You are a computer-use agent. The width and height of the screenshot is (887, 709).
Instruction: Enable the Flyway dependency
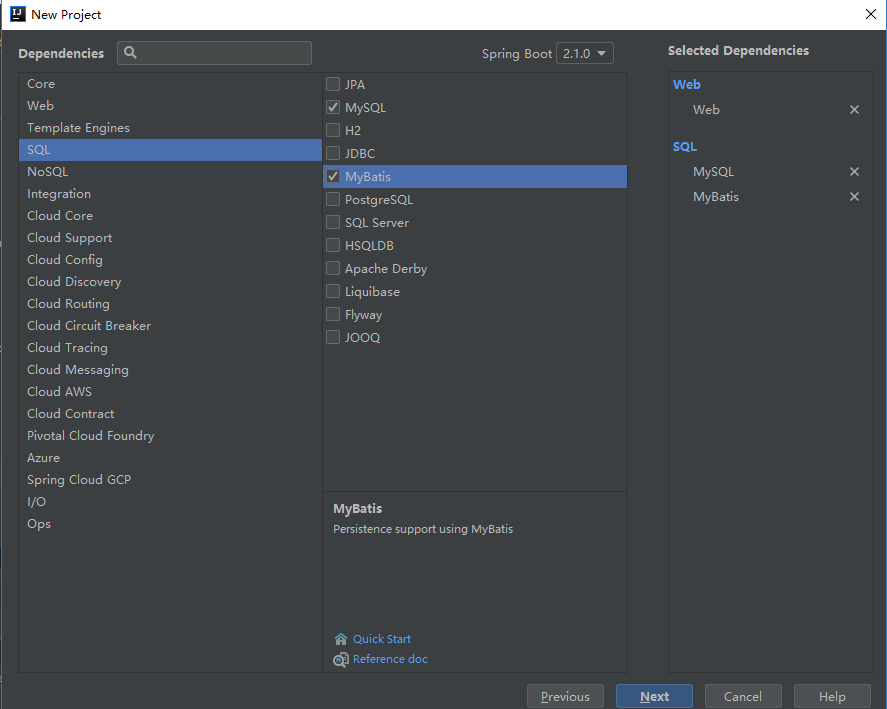333,314
